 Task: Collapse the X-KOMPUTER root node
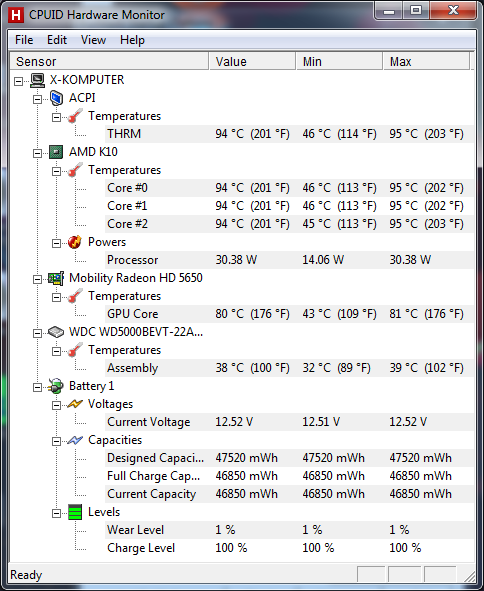pos(18,81)
